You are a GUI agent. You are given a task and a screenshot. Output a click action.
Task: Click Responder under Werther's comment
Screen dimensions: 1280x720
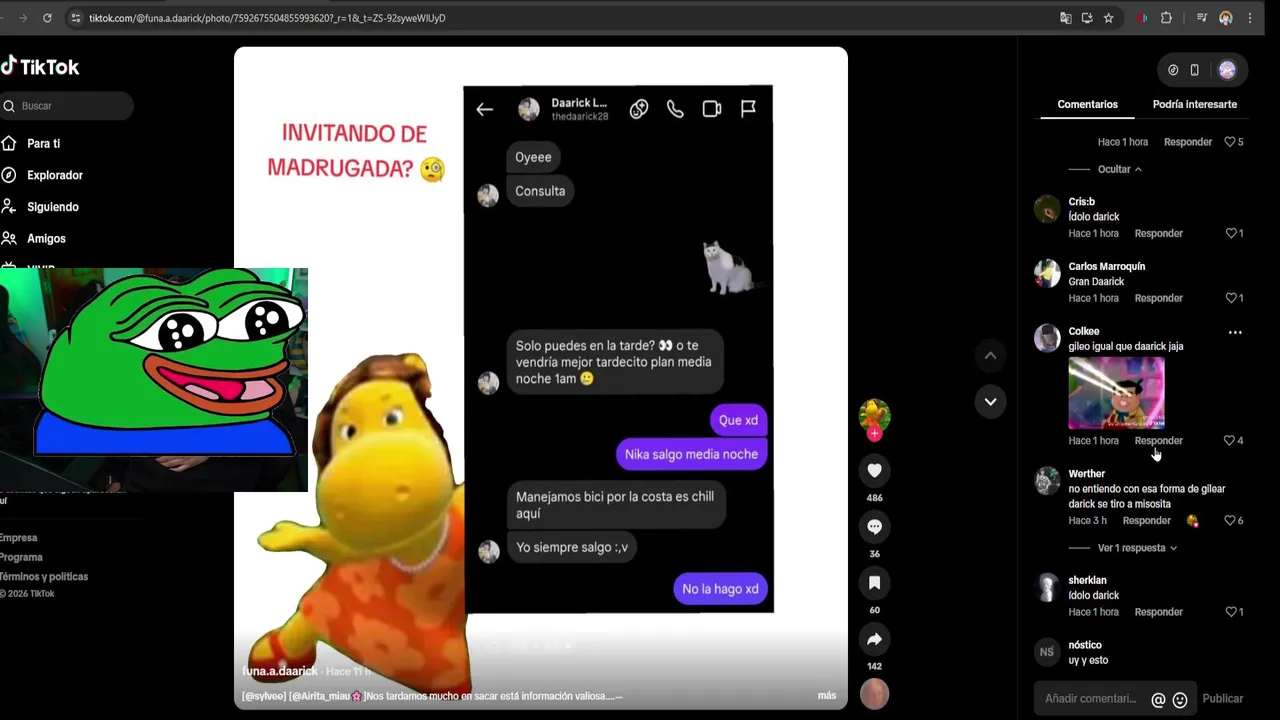pyautogui.click(x=1146, y=520)
